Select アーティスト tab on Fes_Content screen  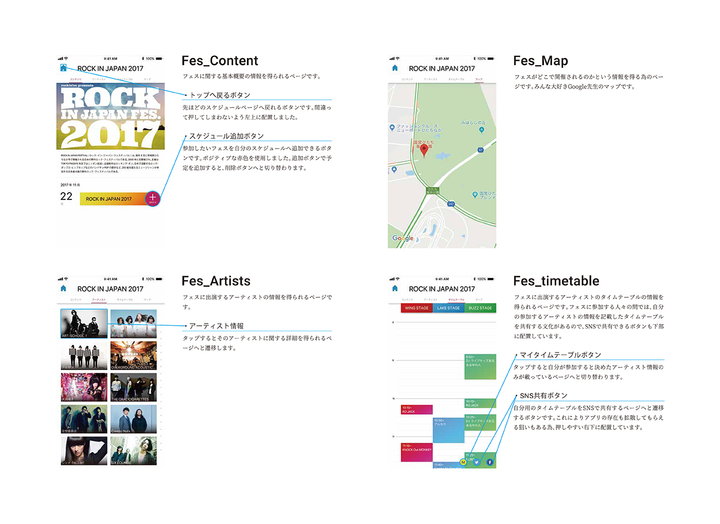99,79
